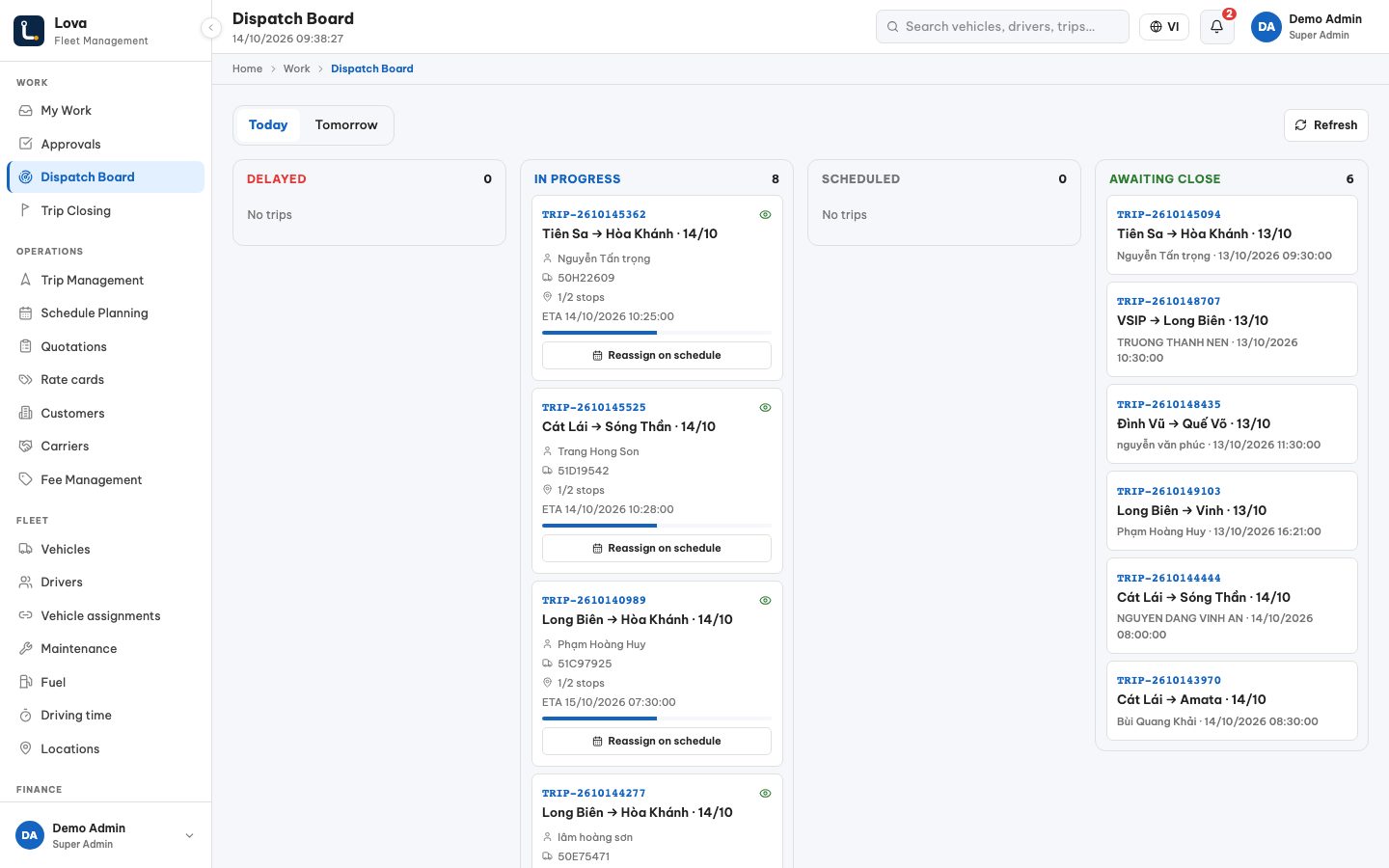Screen dimensions: 1389x868
Task: Go to Home breadcrumb
Action: [x=247, y=68]
